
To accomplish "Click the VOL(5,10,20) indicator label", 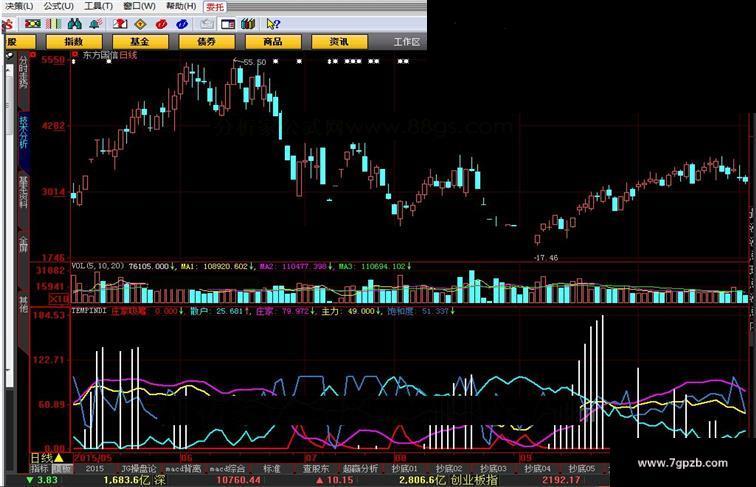I will (98, 266).
